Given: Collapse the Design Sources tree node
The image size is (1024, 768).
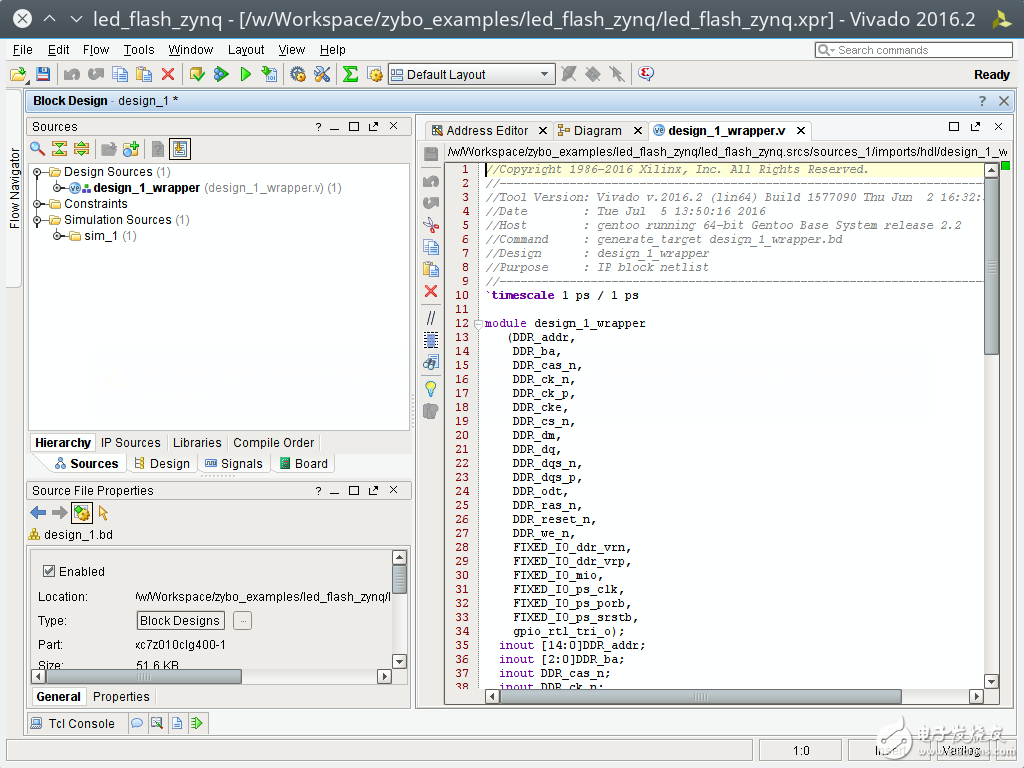Looking at the screenshot, I should (x=38, y=172).
